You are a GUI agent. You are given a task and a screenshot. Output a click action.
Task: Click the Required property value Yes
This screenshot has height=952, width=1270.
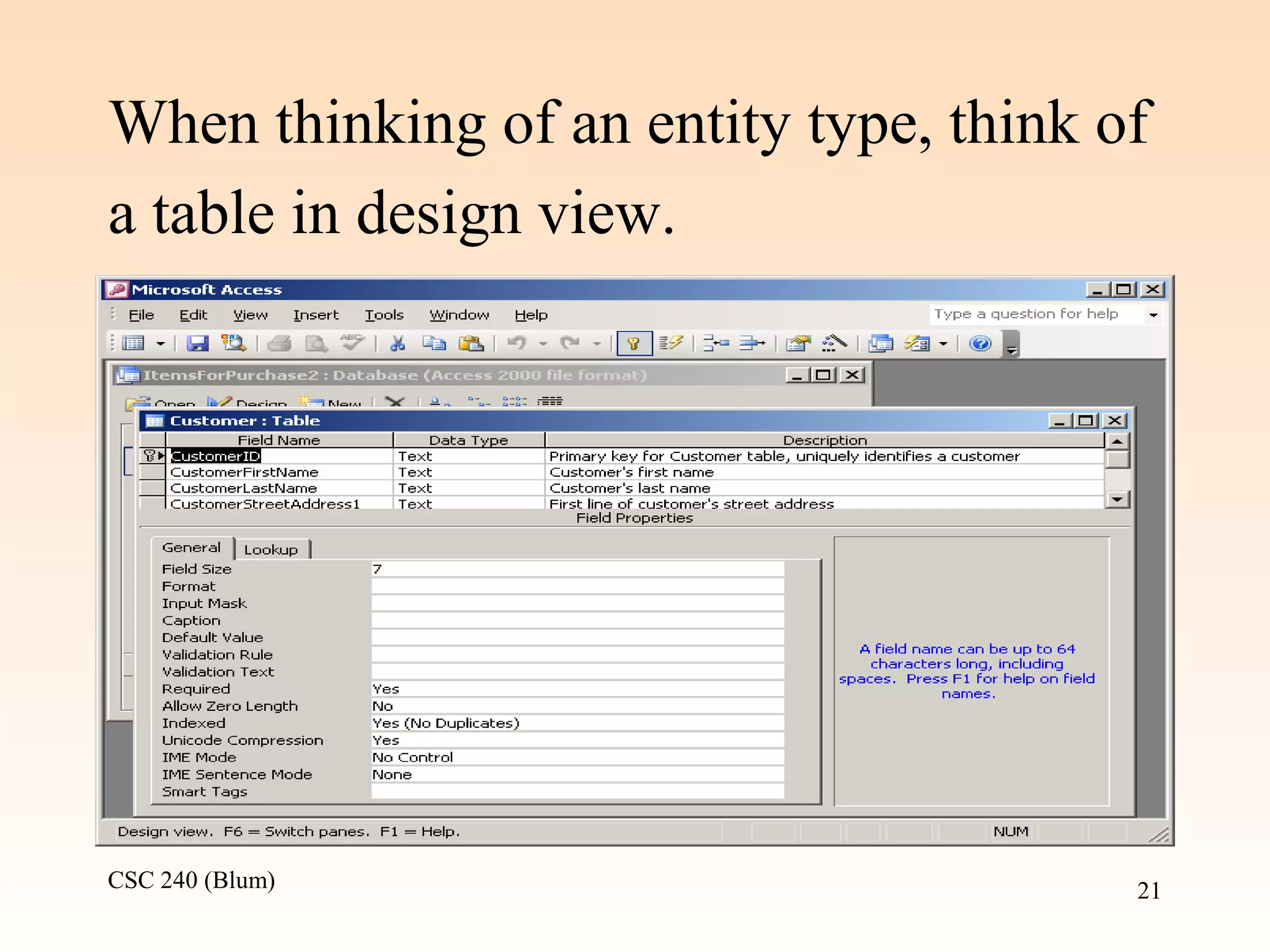577,689
